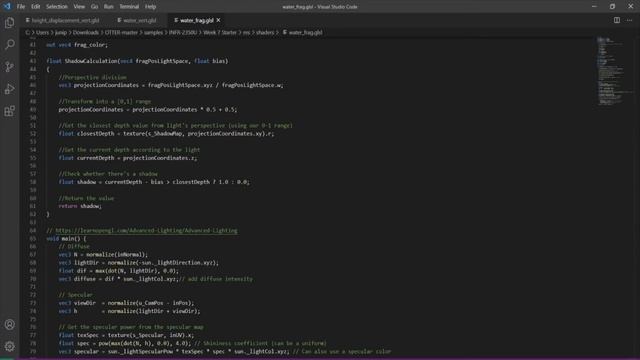Click the 'return shadow;' statement
The image size is (640, 360).
pos(80,206)
